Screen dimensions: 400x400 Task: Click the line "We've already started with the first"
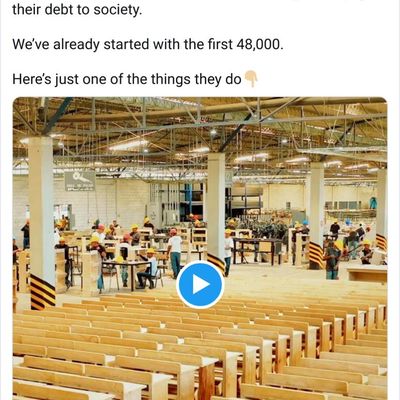point(122,44)
